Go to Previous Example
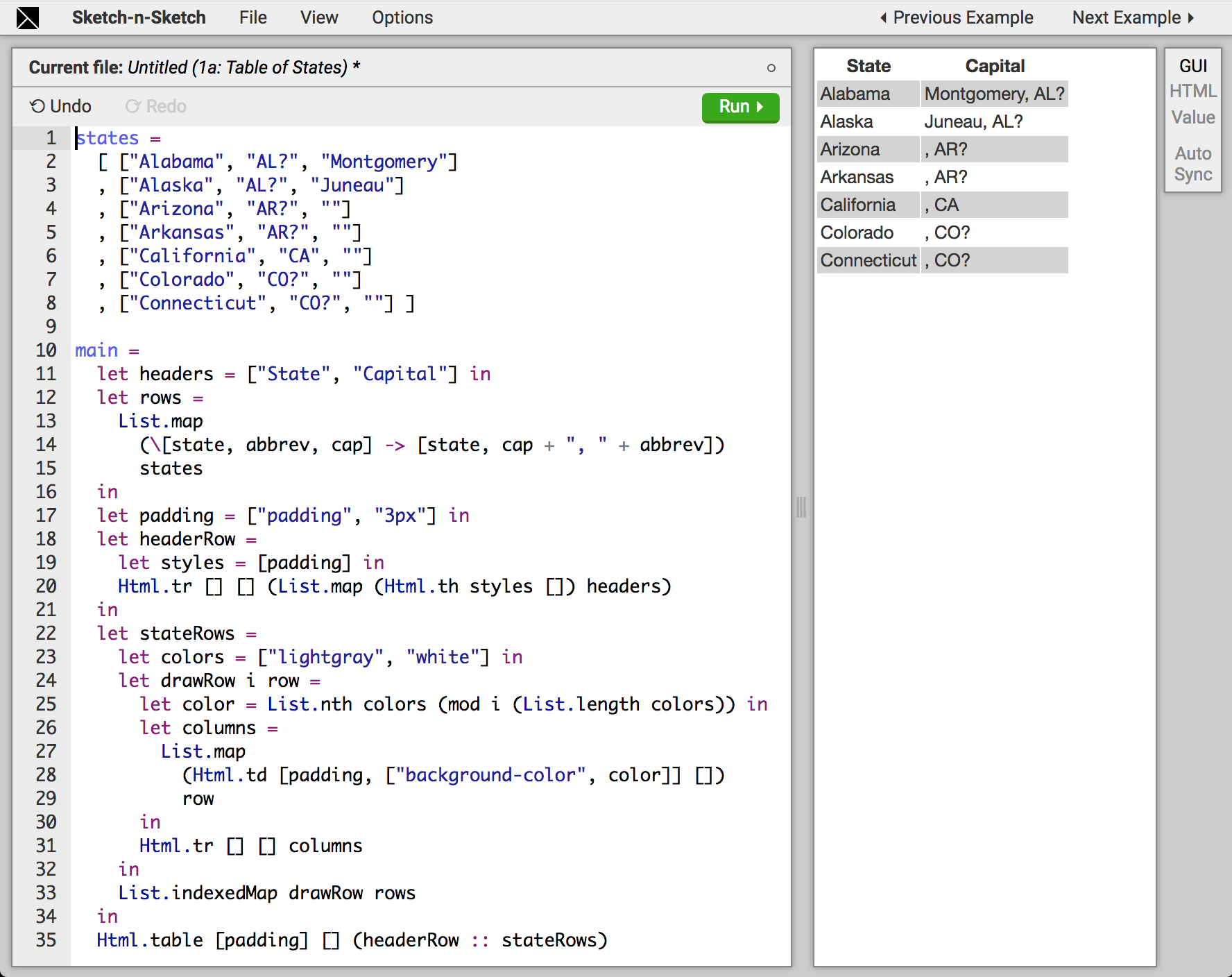 957,17
